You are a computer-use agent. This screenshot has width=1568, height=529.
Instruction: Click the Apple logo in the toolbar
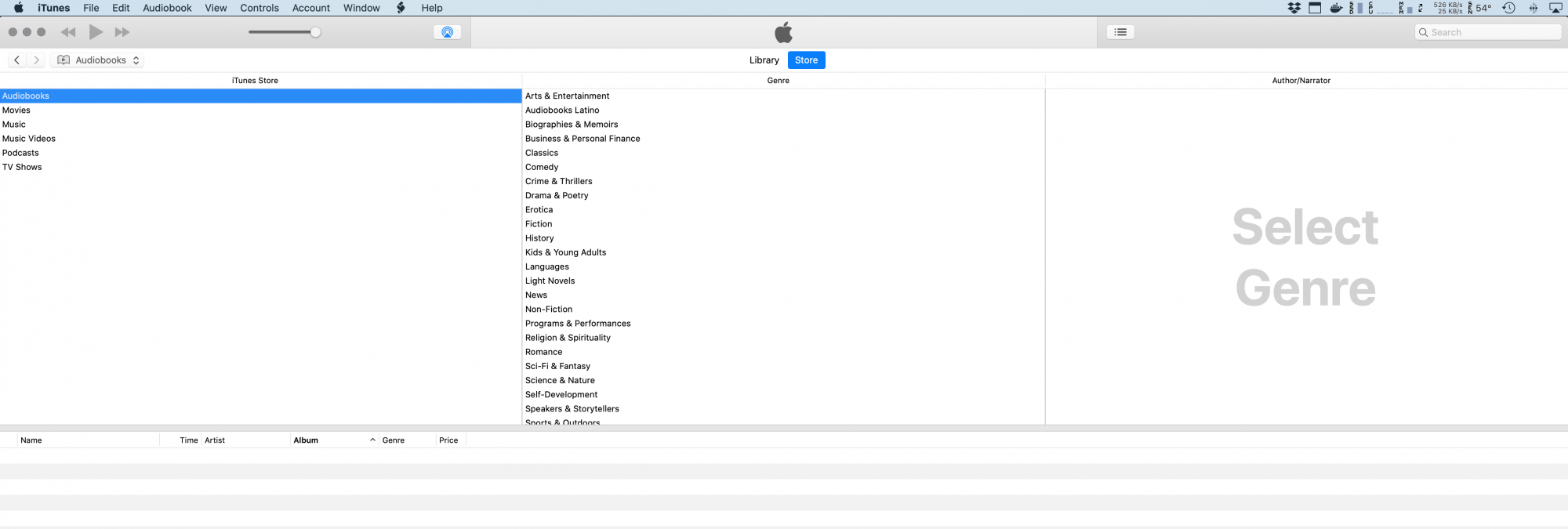(783, 32)
